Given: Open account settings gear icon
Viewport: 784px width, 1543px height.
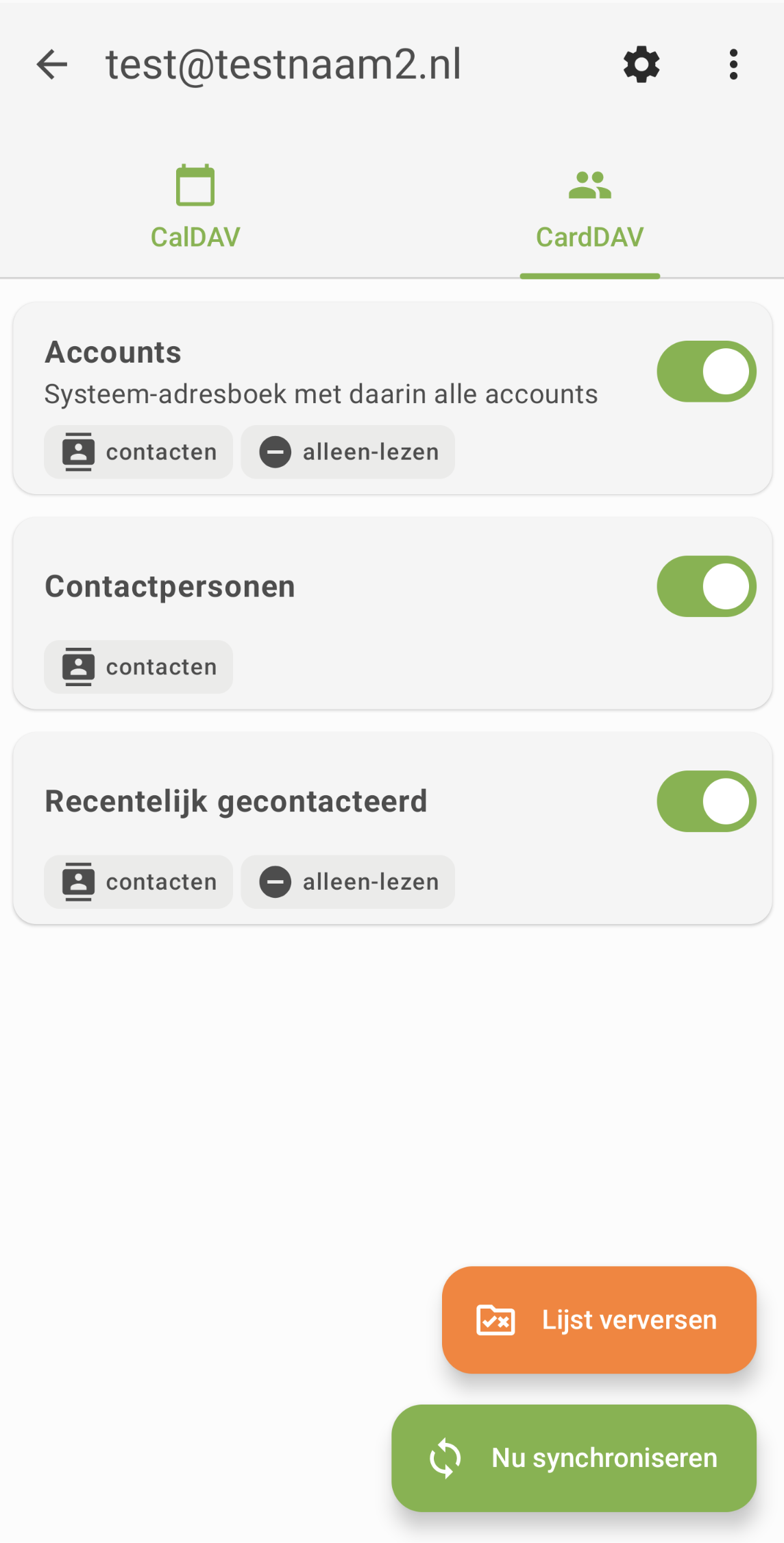Looking at the screenshot, I should coord(641,65).
